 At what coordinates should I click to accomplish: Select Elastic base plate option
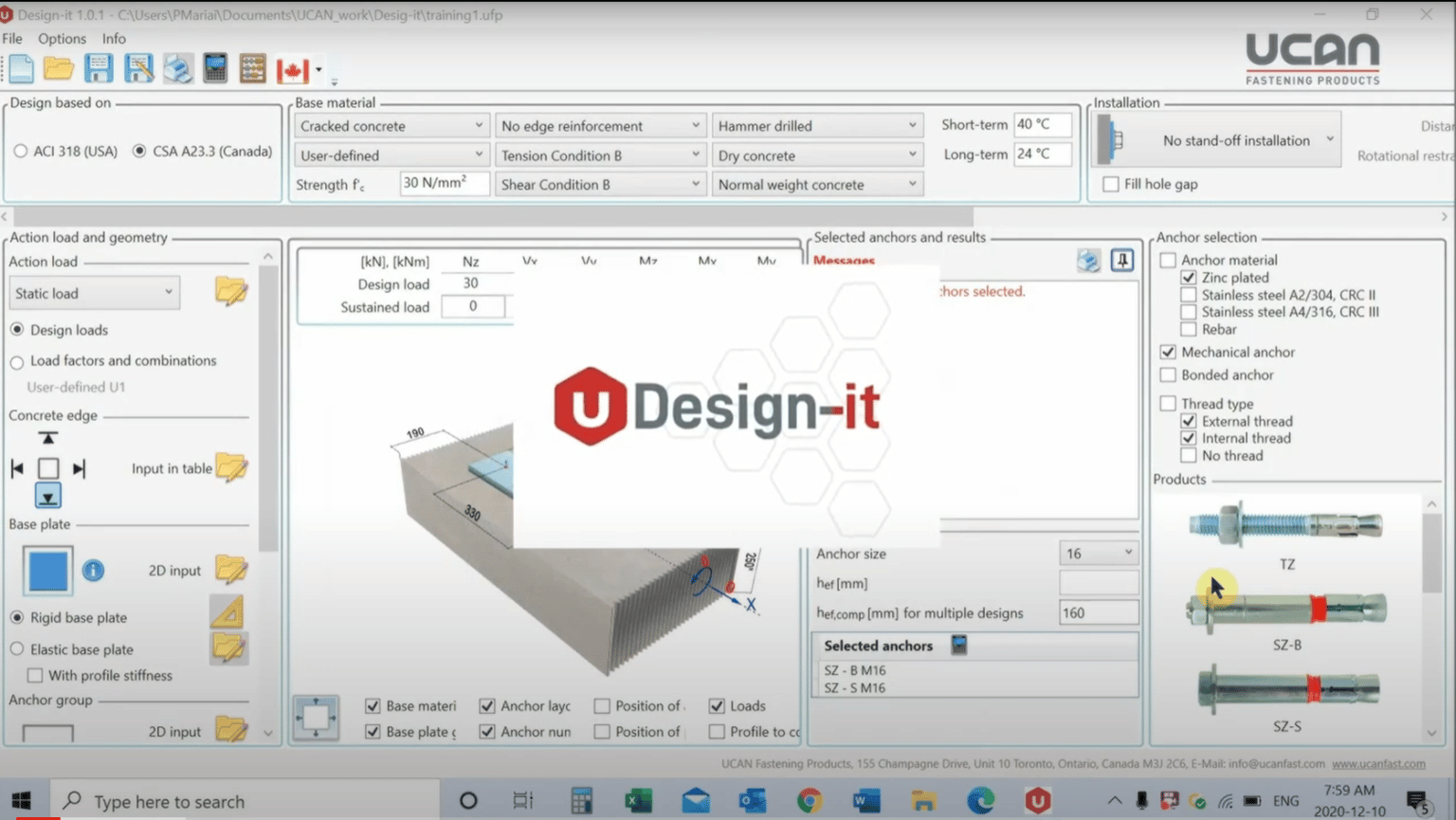(17, 649)
